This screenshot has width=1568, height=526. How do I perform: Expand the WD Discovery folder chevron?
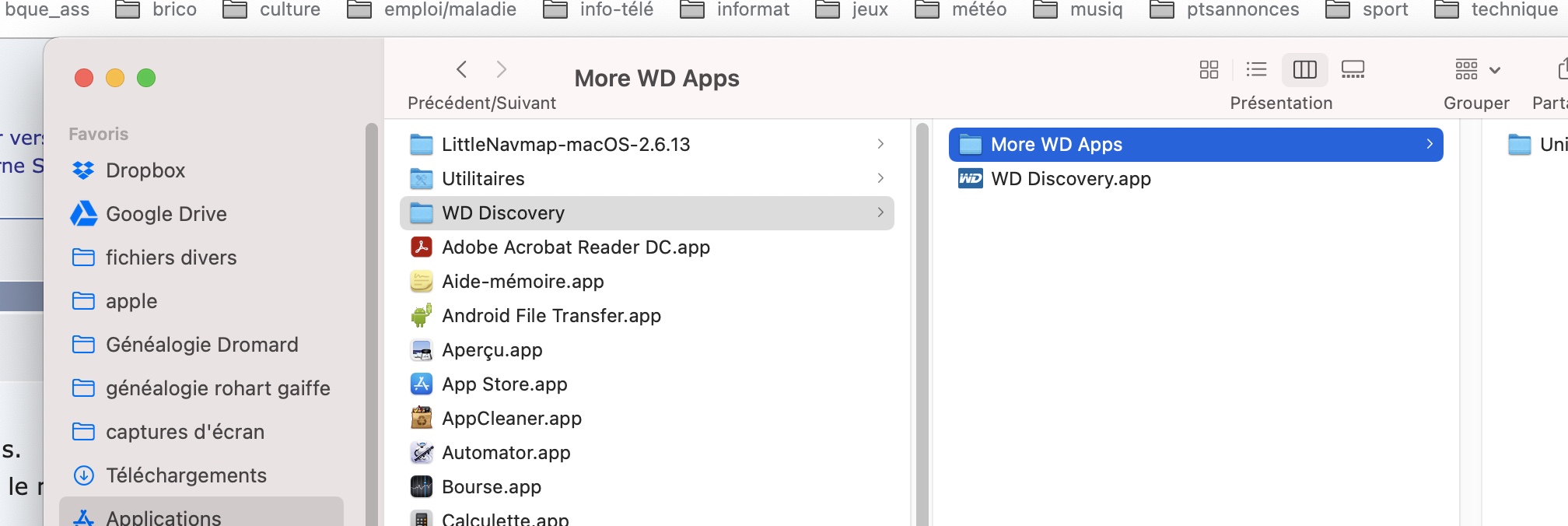point(880,212)
